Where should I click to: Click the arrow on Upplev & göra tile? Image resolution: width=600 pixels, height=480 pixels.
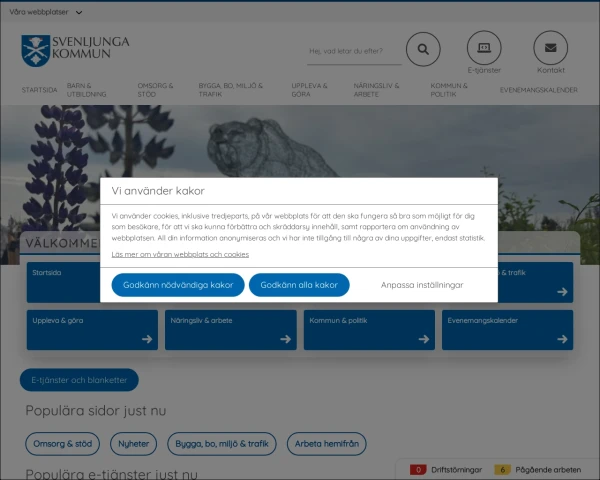pyautogui.click(x=147, y=339)
